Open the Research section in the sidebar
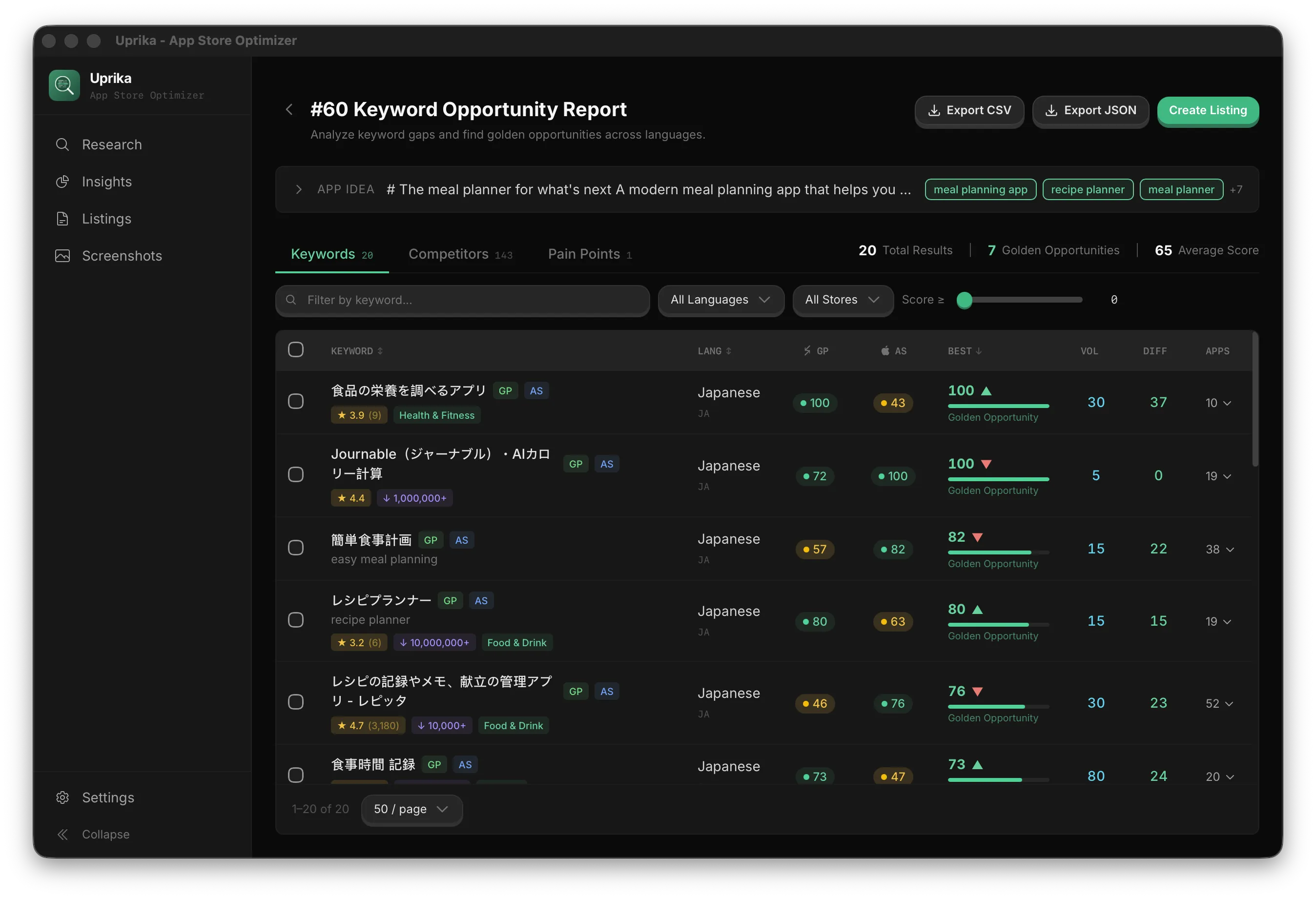This screenshot has height=899, width=1316. 111,144
